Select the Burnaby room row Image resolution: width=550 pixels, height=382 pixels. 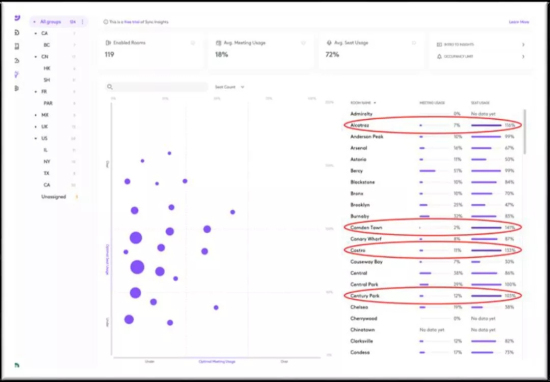click(x=433, y=216)
